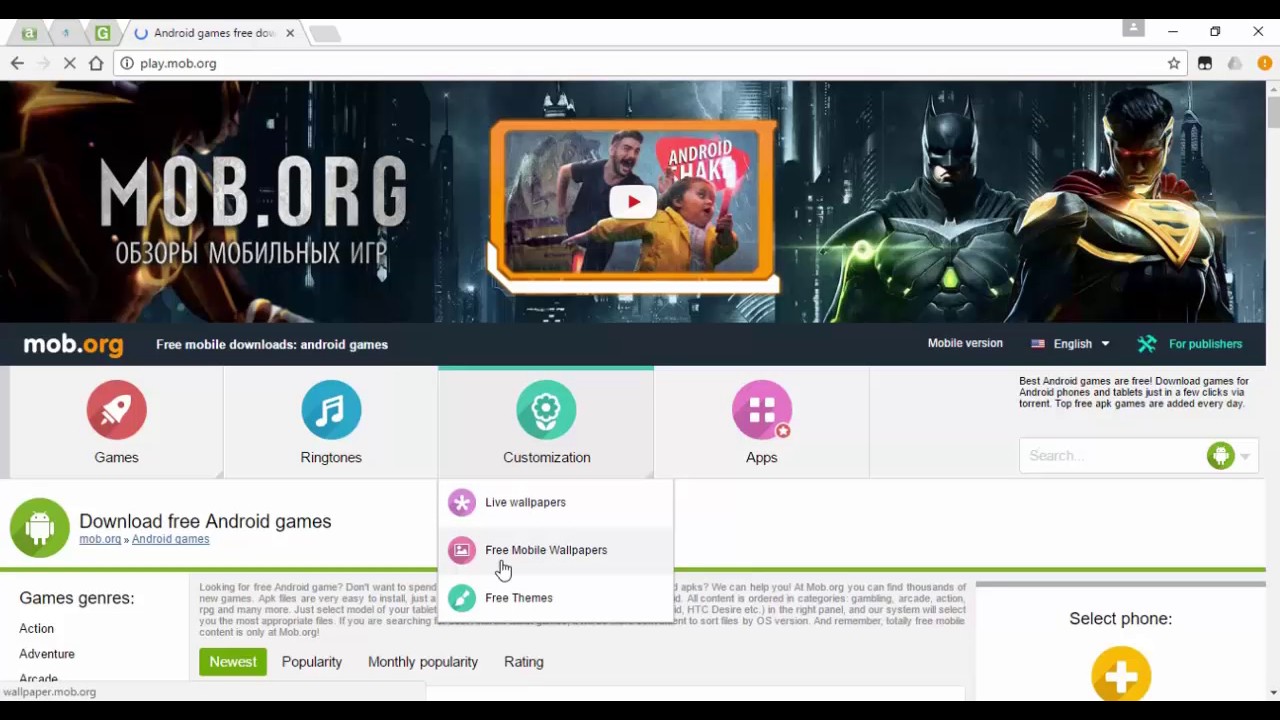Bookmark page with the star icon
Screen dimensions: 1280x720
1174,63
